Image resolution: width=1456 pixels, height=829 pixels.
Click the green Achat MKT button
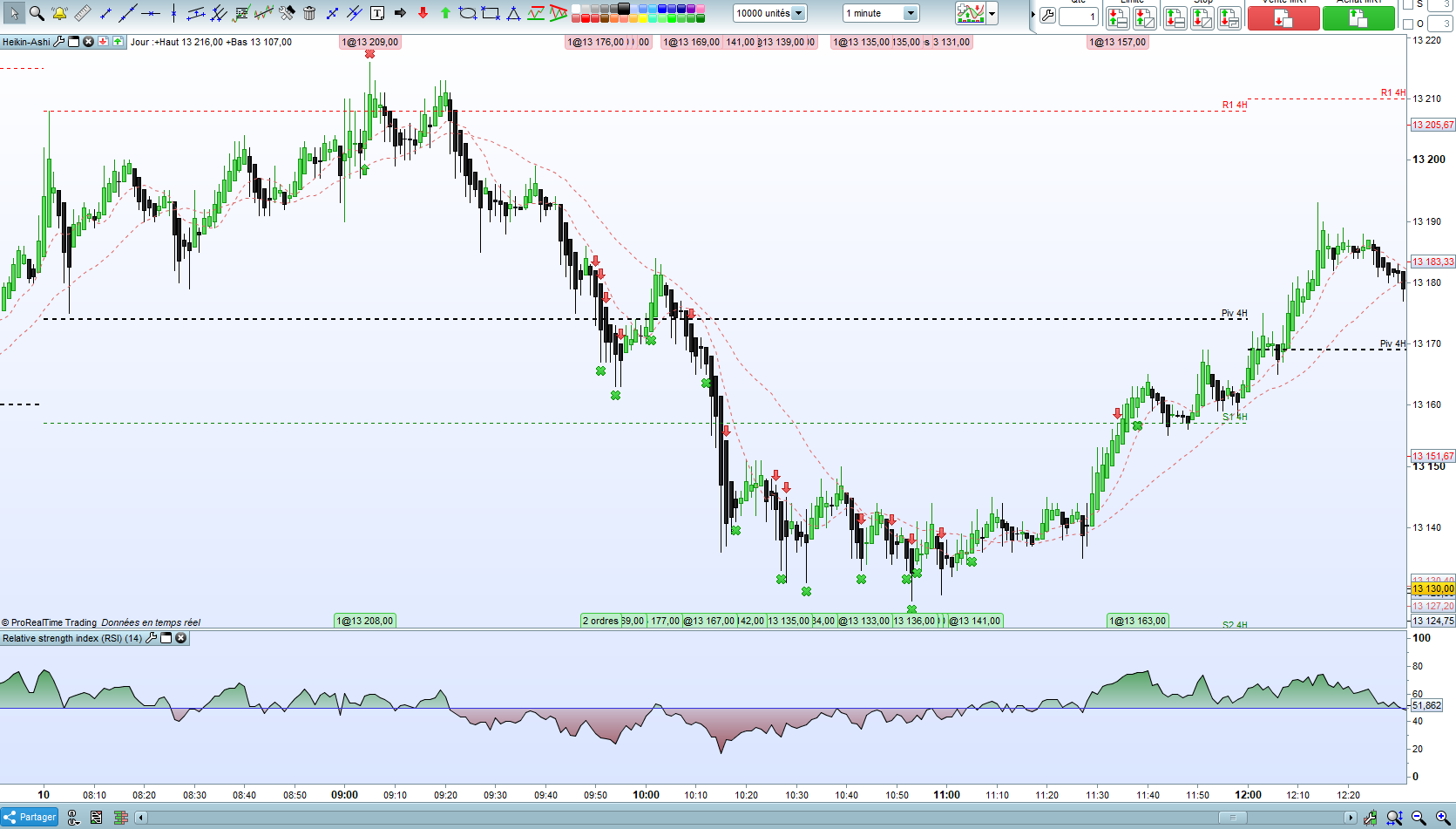tap(1358, 17)
